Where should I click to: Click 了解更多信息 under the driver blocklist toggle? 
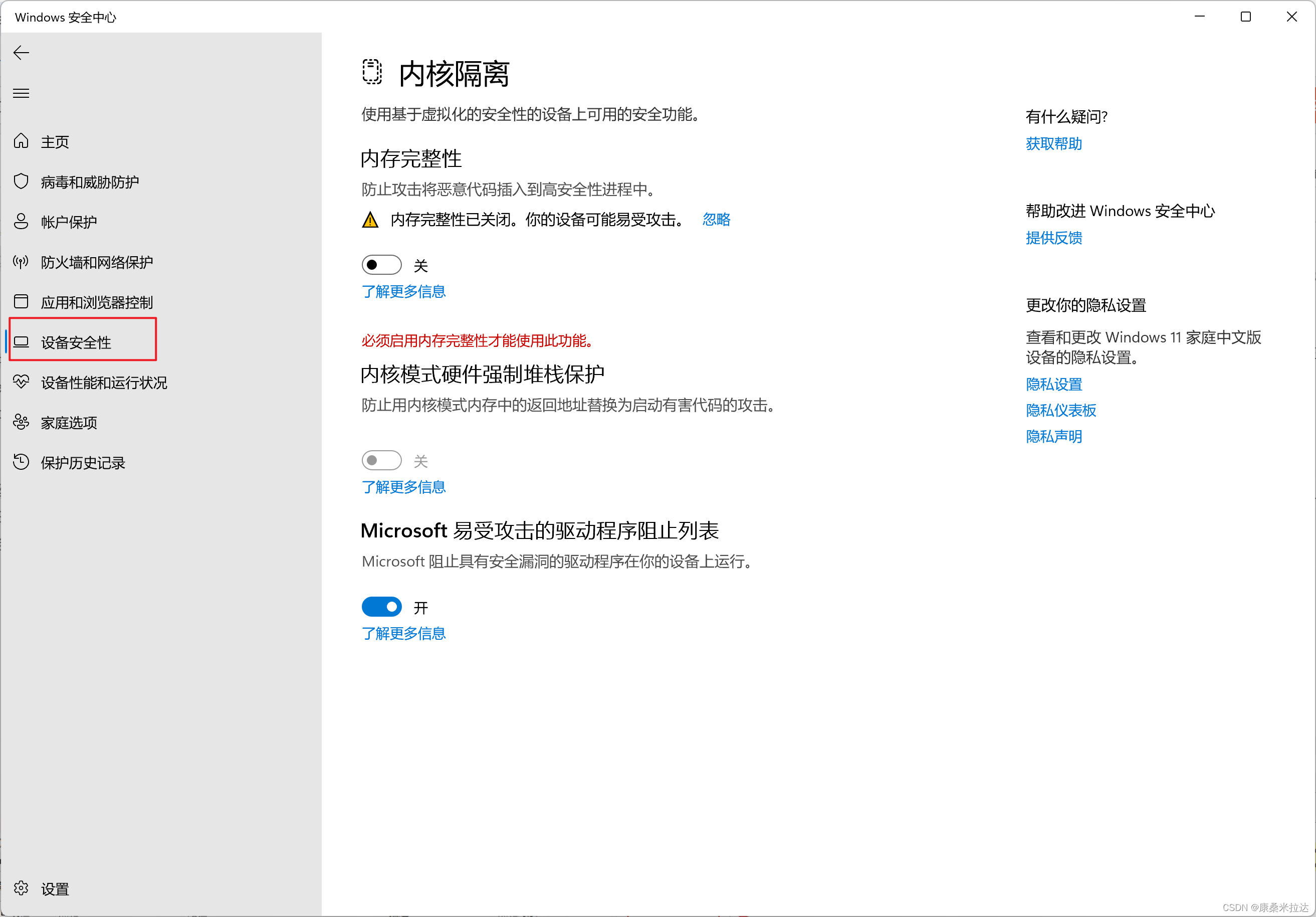pyautogui.click(x=403, y=634)
